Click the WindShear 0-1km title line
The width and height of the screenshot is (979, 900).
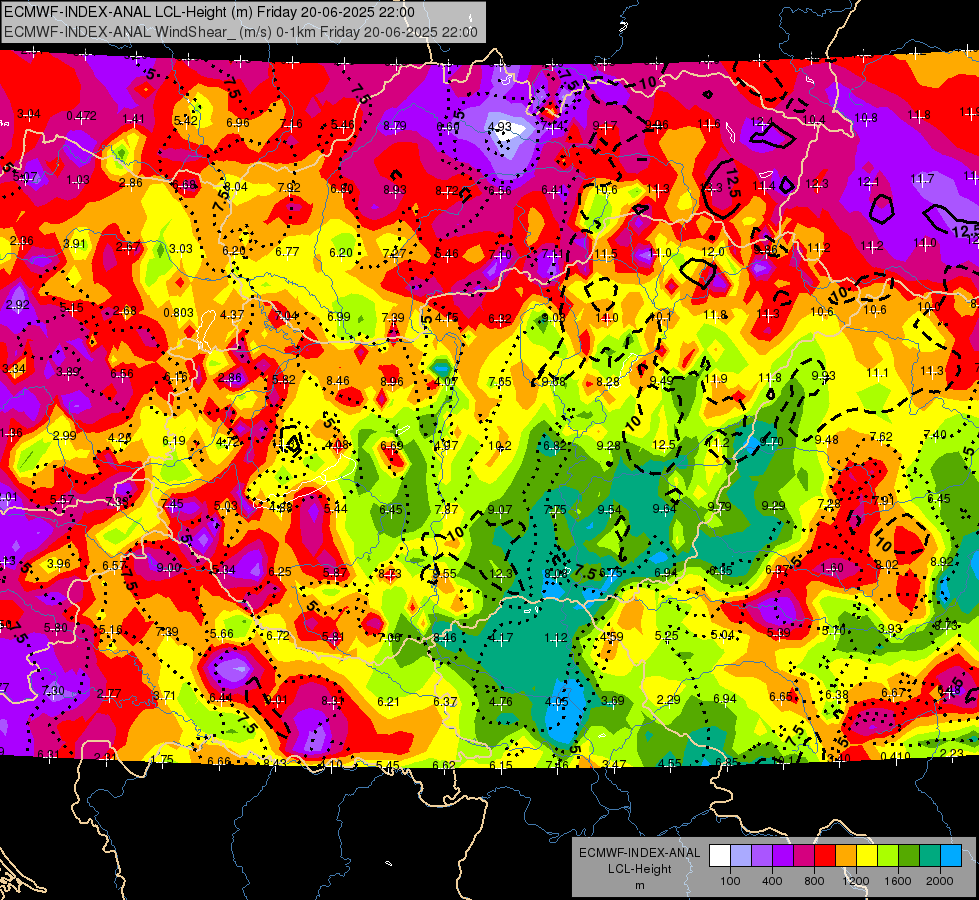pyautogui.click(x=240, y=32)
